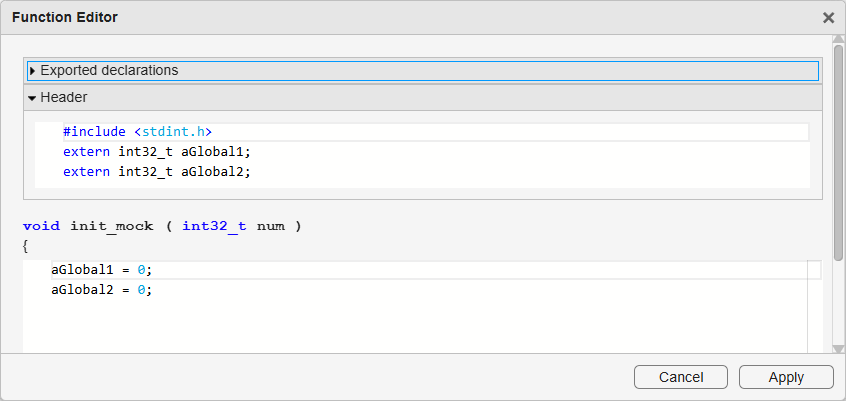Click the 'aGlobal2 = 0;' code line
This screenshot has width=846, height=401.
(x=102, y=290)
